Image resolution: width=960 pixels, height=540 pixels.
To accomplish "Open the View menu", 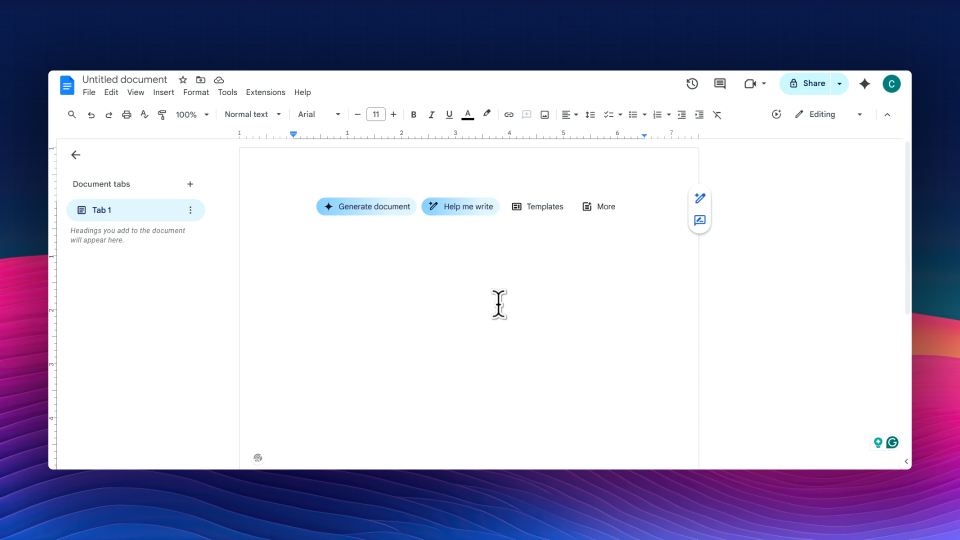I will [x=135, y=92].
